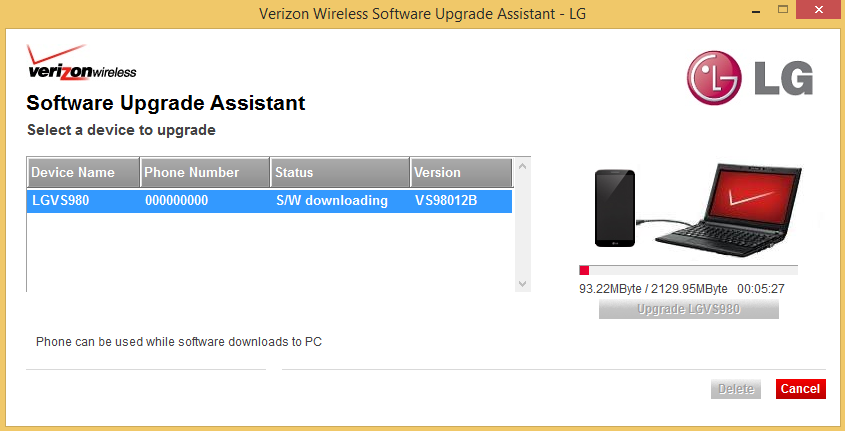
Task: Select the LGVS980 device row
Action: pyautogui.click(x=61, y=201)
